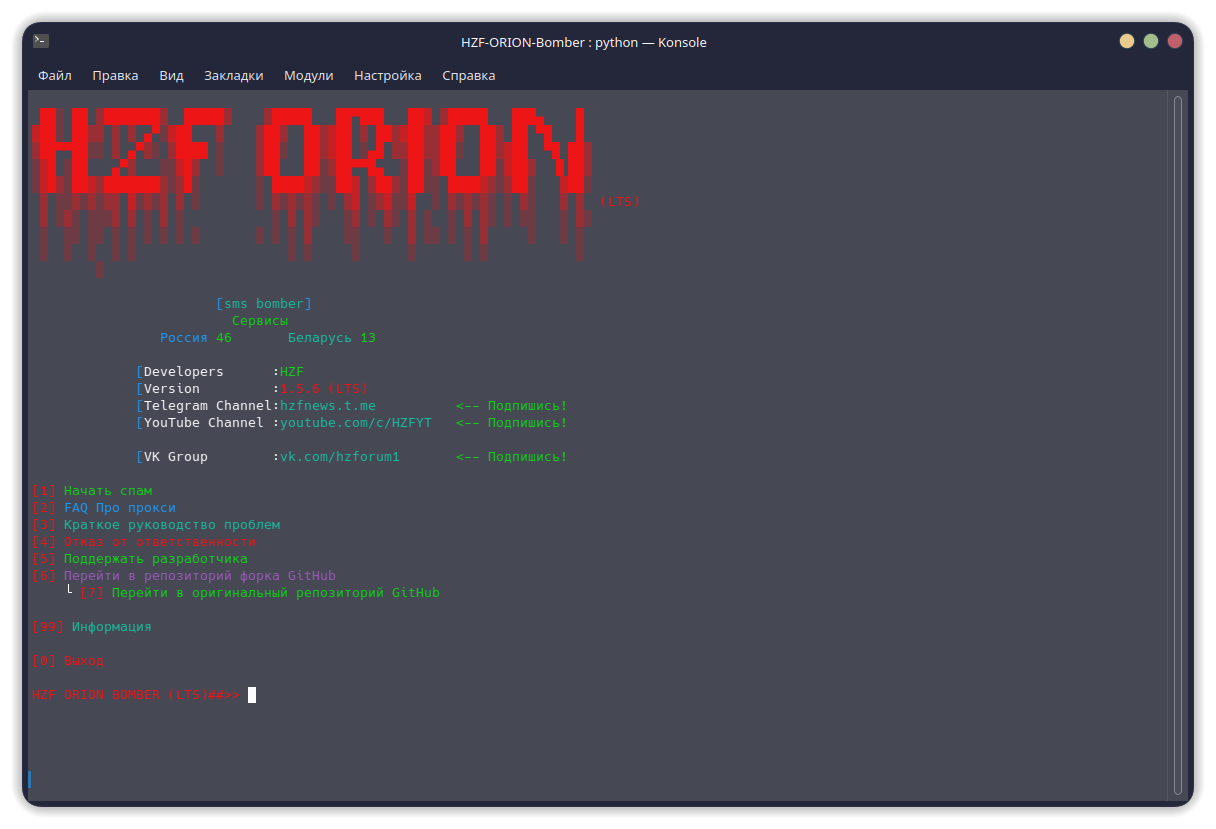This screenshot has height=829, width=1216.
Task: Click the 'VK Group' label
Action: [x=176, y=456]
